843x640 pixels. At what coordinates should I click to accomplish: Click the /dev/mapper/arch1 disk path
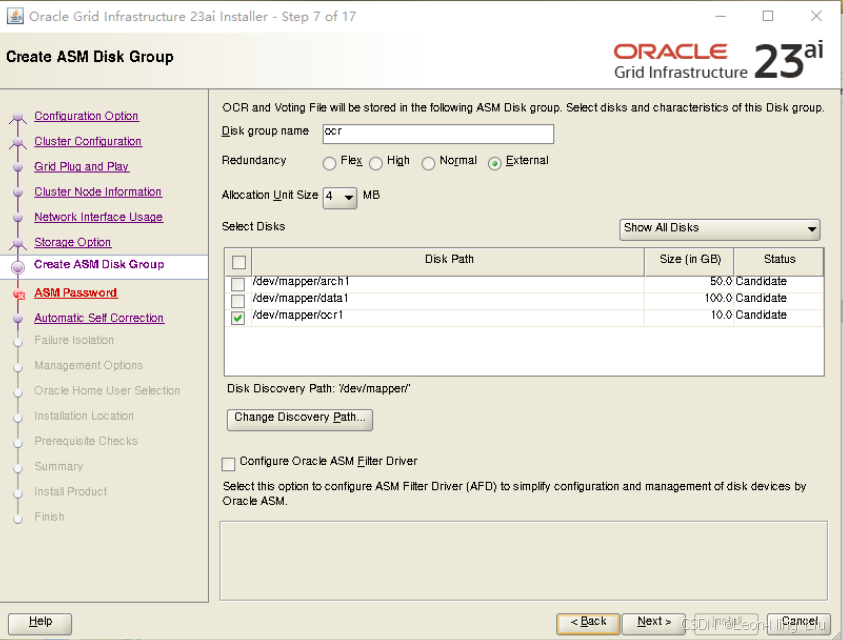click(x=301, y=281)
